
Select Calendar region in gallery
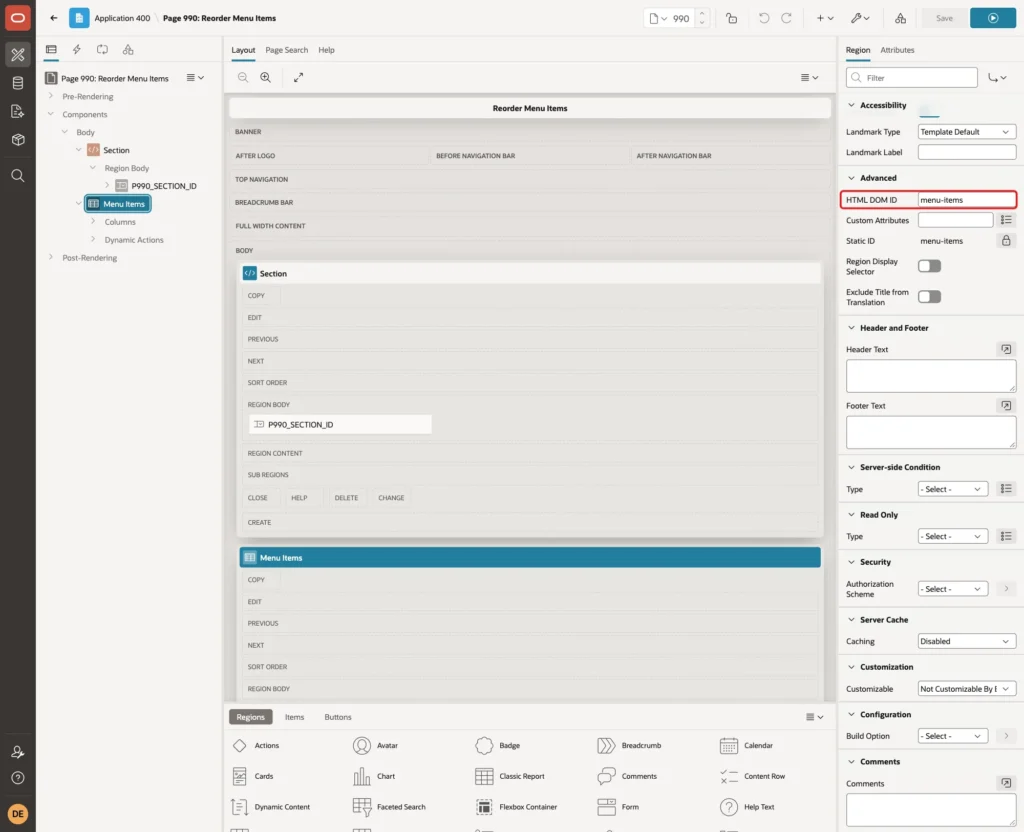746,746
